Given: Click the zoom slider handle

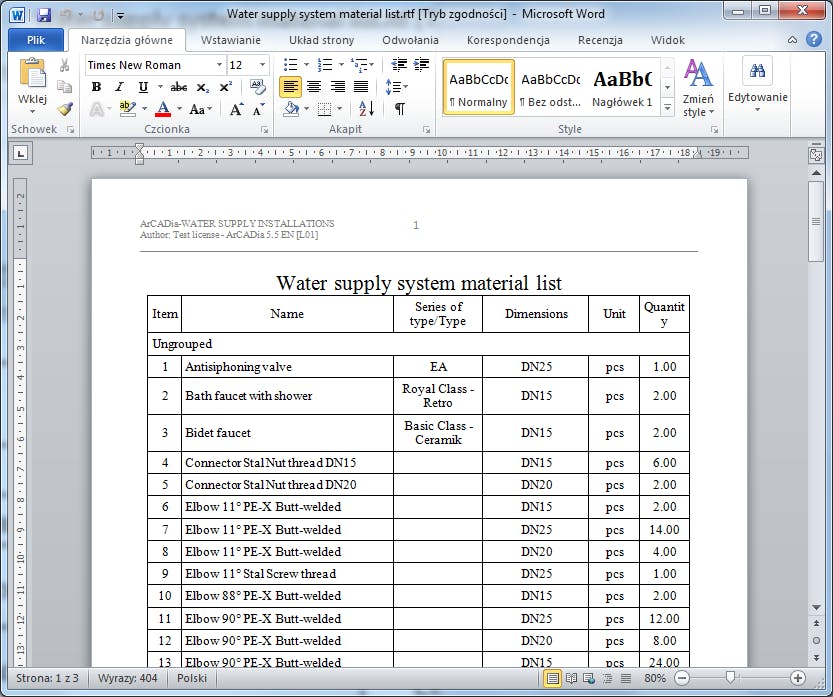Looking at the screenshot, I should (732, 678).
